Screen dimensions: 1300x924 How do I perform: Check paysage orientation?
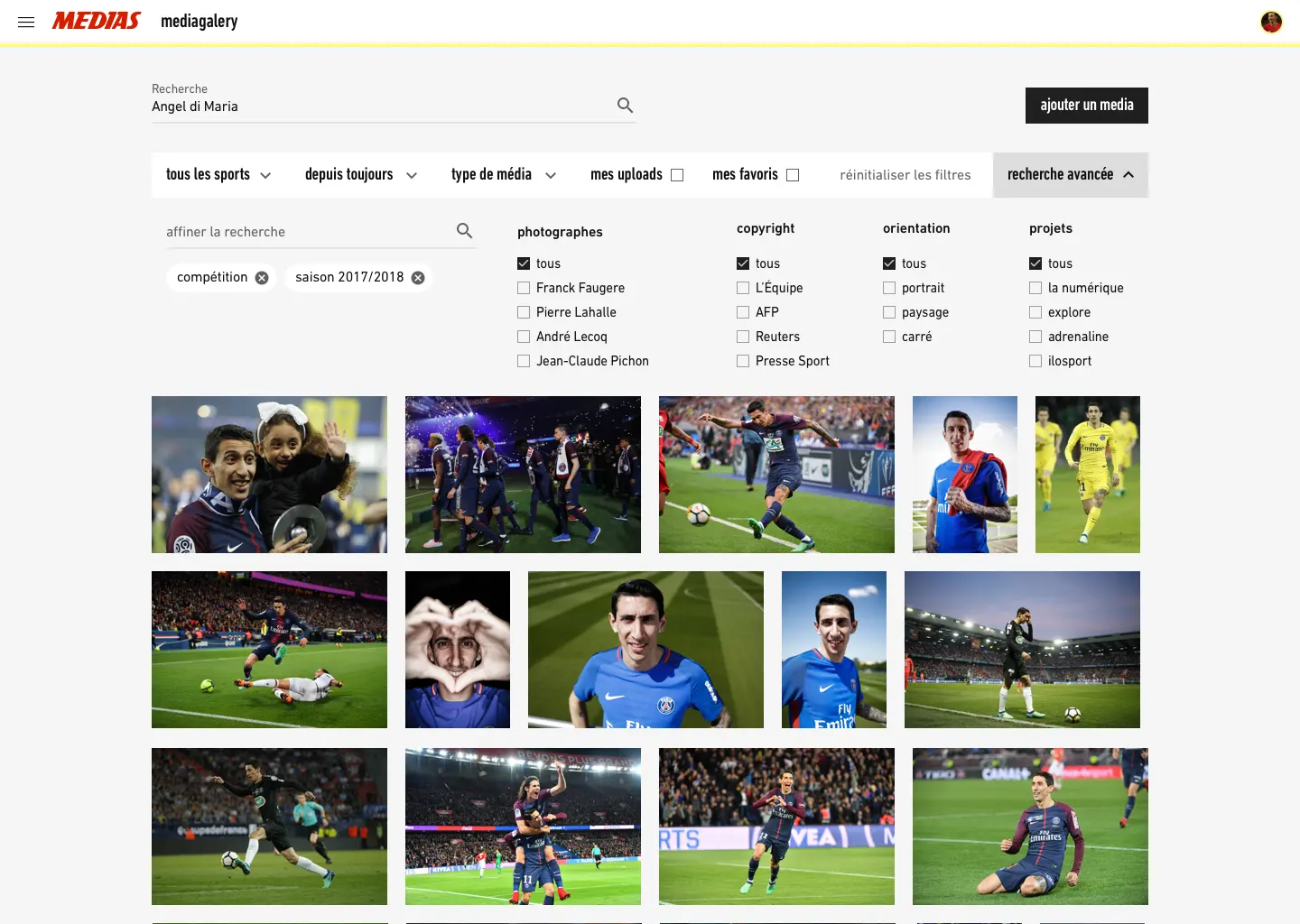889,312
